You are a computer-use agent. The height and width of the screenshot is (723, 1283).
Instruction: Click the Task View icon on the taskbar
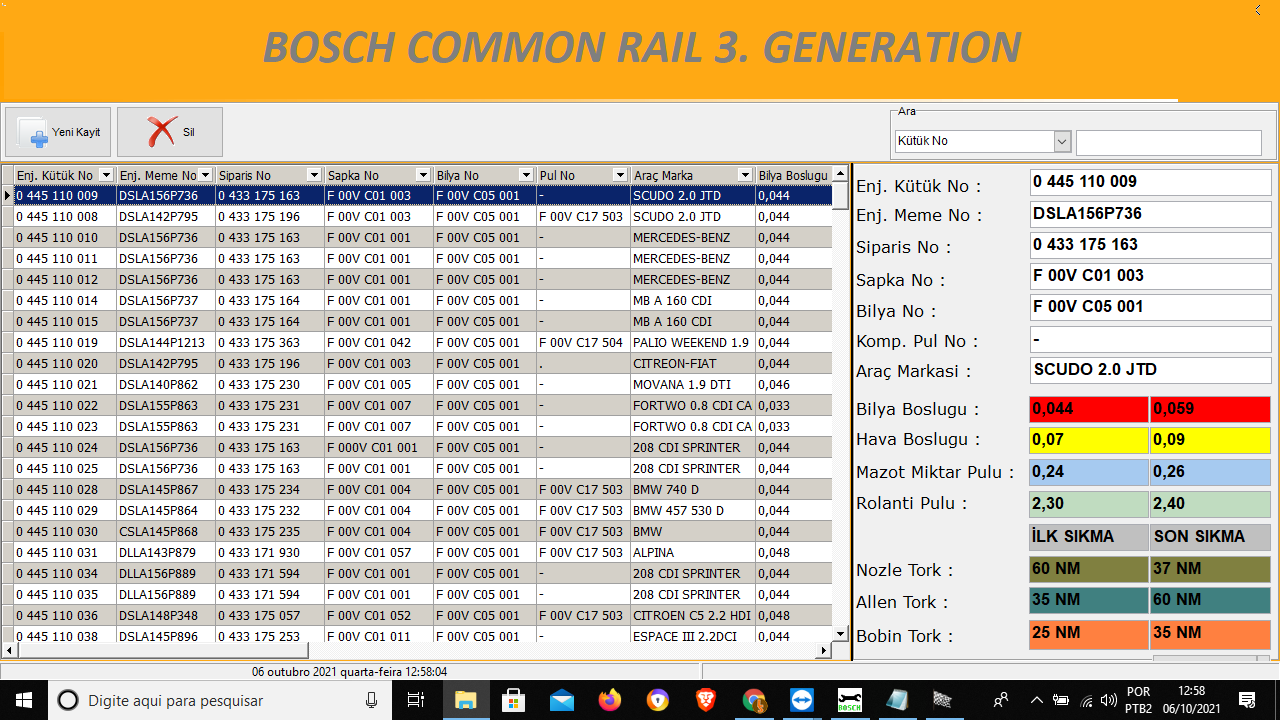pyautogui.click(x=415, y=700)
